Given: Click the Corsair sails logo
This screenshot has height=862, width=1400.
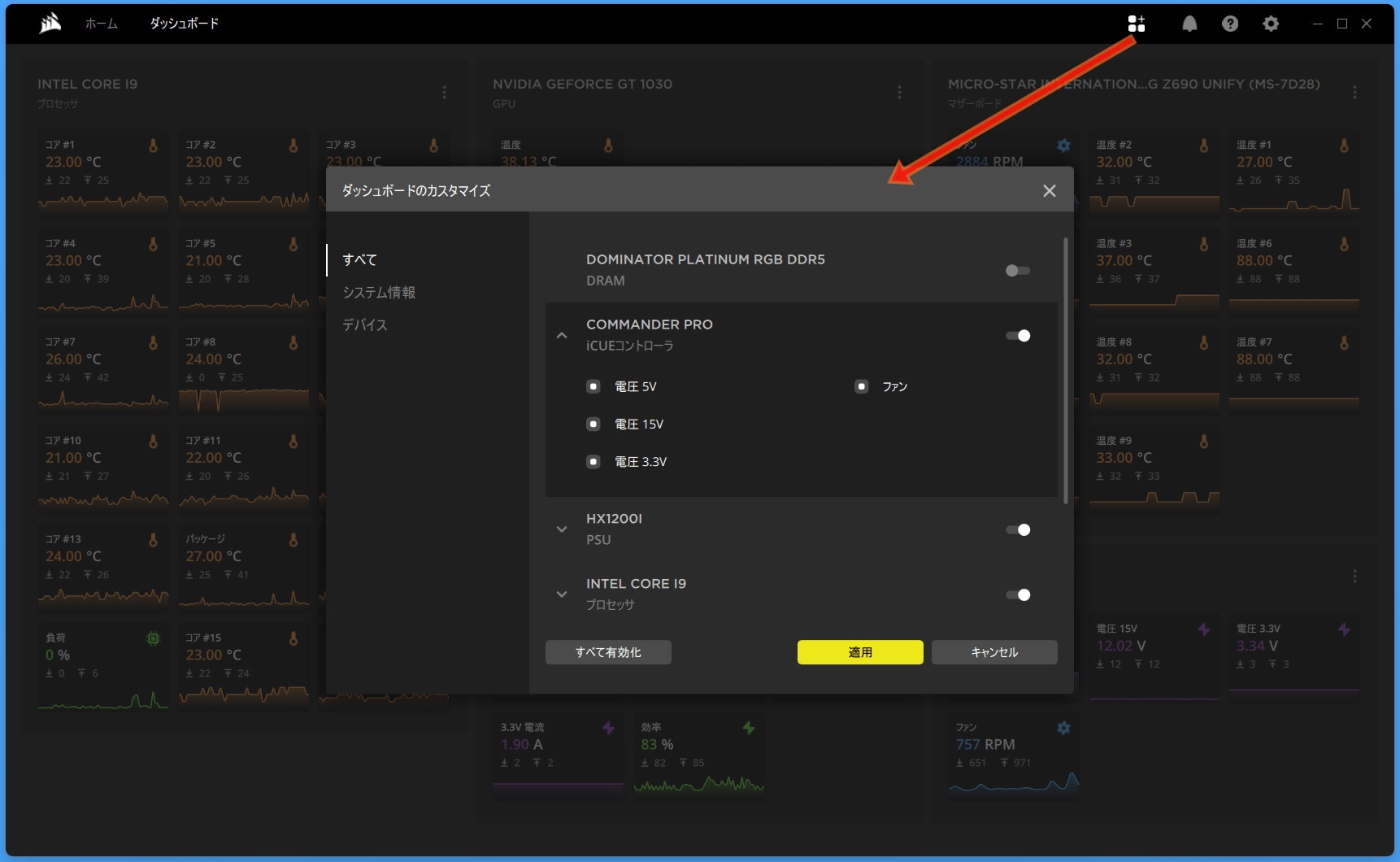Looking at the screenshot, I should (x=50, y=24).
